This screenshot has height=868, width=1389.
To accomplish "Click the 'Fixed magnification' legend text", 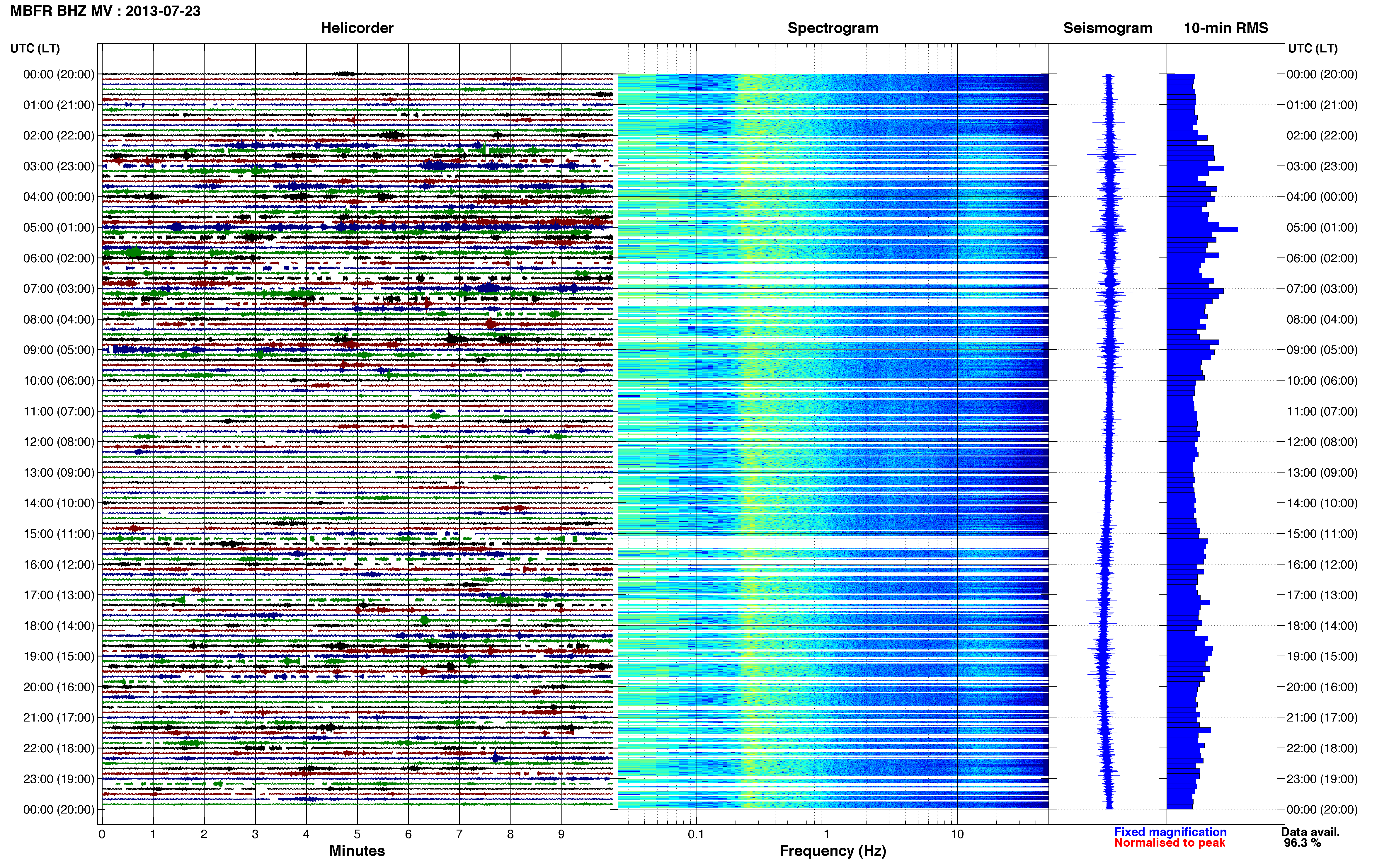I will tap(1170, 832).
